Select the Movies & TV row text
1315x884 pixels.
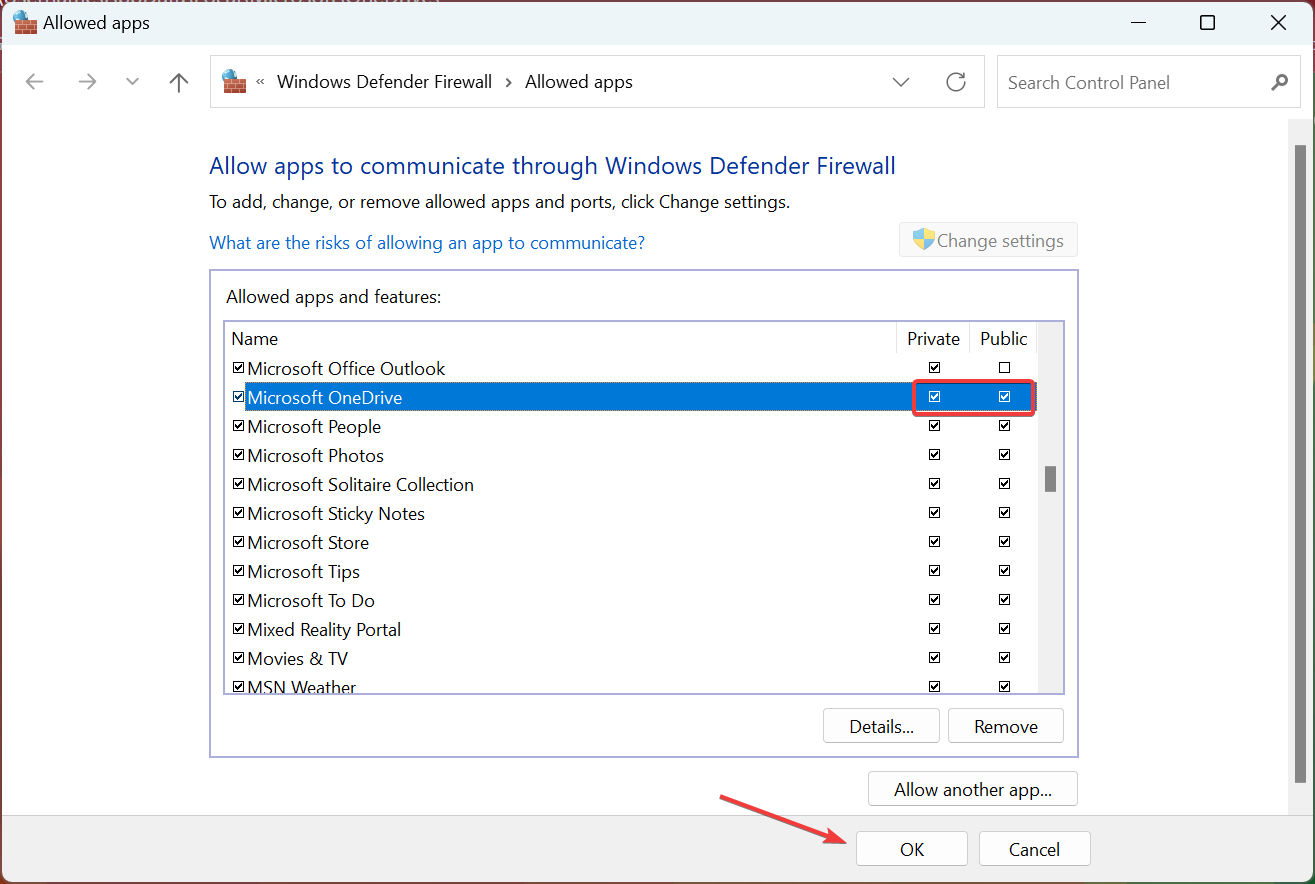point(298,659)
